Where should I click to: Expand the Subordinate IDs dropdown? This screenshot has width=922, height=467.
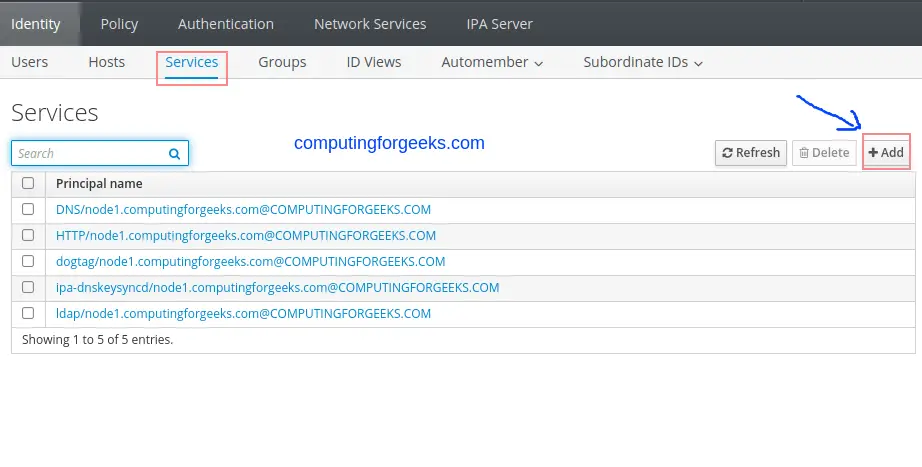(643, 62)
